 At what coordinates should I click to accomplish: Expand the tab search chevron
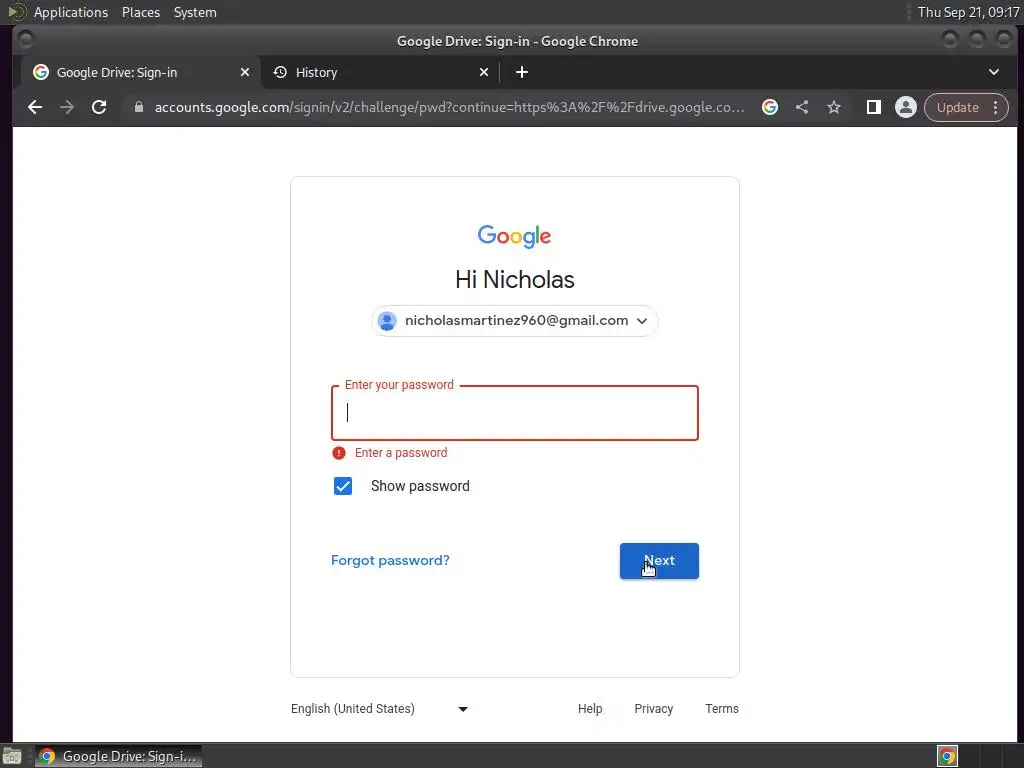tap(993, 72)
